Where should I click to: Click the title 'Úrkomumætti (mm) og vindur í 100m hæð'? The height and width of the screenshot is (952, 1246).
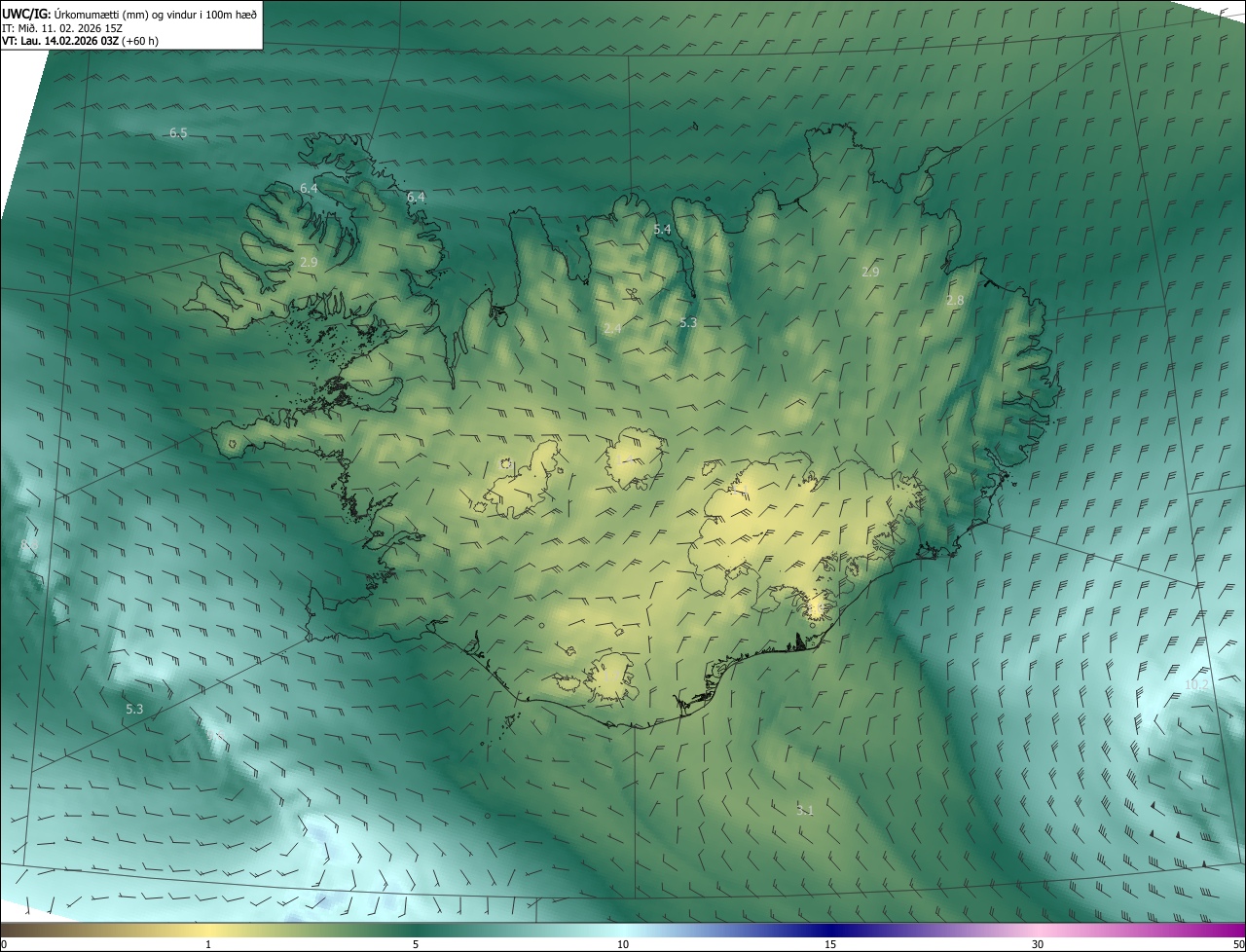[x=156, y=13]
